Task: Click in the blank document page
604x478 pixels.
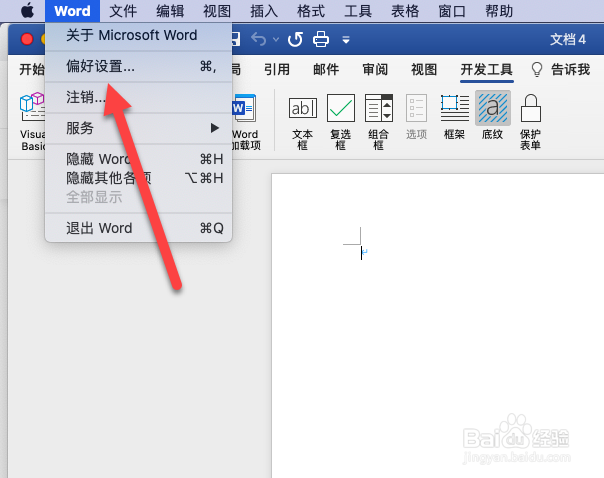Action: (x=438, y=325)
